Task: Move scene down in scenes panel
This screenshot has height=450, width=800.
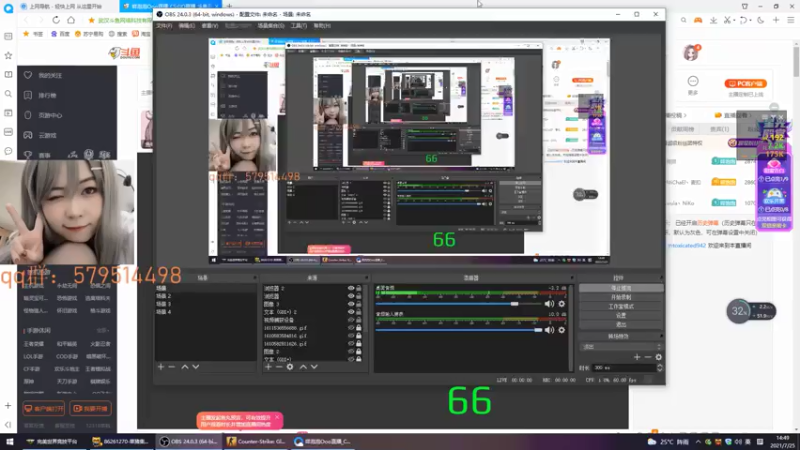Action: [195, 367]
